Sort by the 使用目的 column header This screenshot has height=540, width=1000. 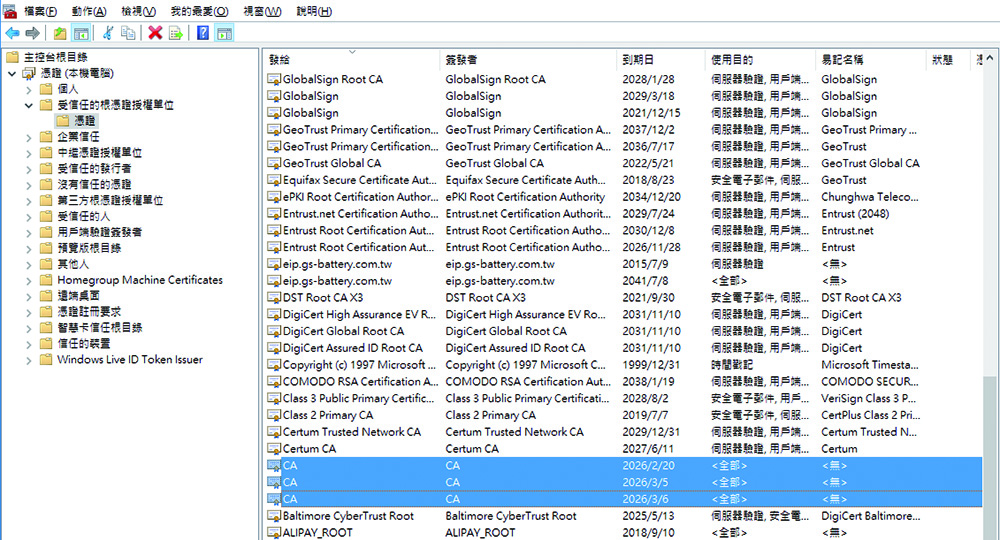point(760,60)
